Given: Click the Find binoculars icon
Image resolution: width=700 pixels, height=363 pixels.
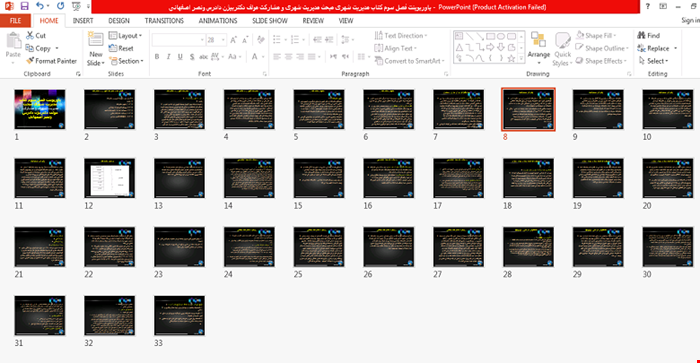Looking at the screenshot, I should 642,35.
